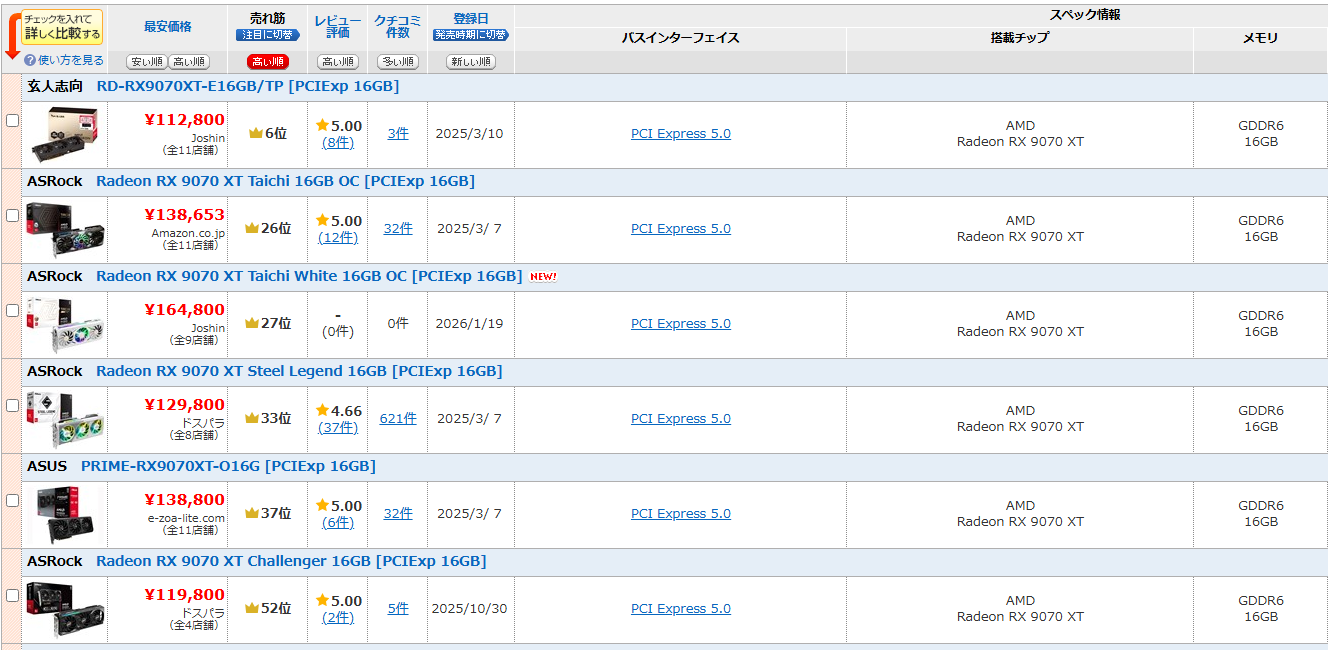Open the 玄人志向 RD-RX9070XT-E16GB/TP product thumbnail

(x=65, y=135)
